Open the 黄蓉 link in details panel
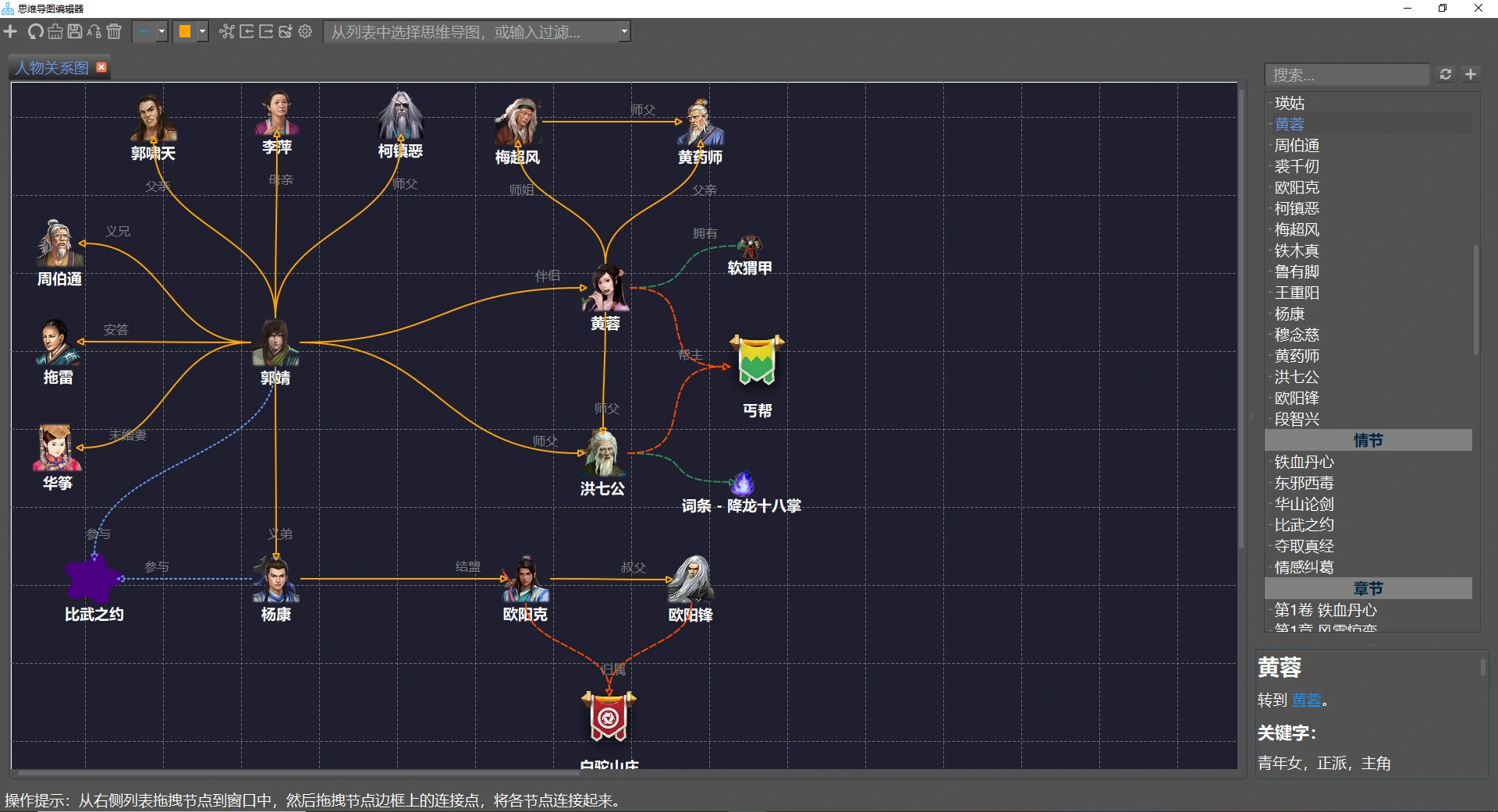Image resolution: width=1498 pixels, height=812 pixels. coord(1307,700)
